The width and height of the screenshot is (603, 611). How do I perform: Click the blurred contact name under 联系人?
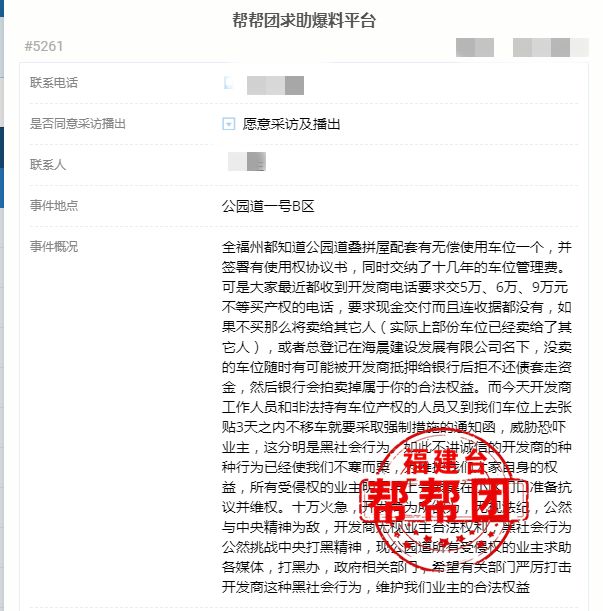[247, 162]
